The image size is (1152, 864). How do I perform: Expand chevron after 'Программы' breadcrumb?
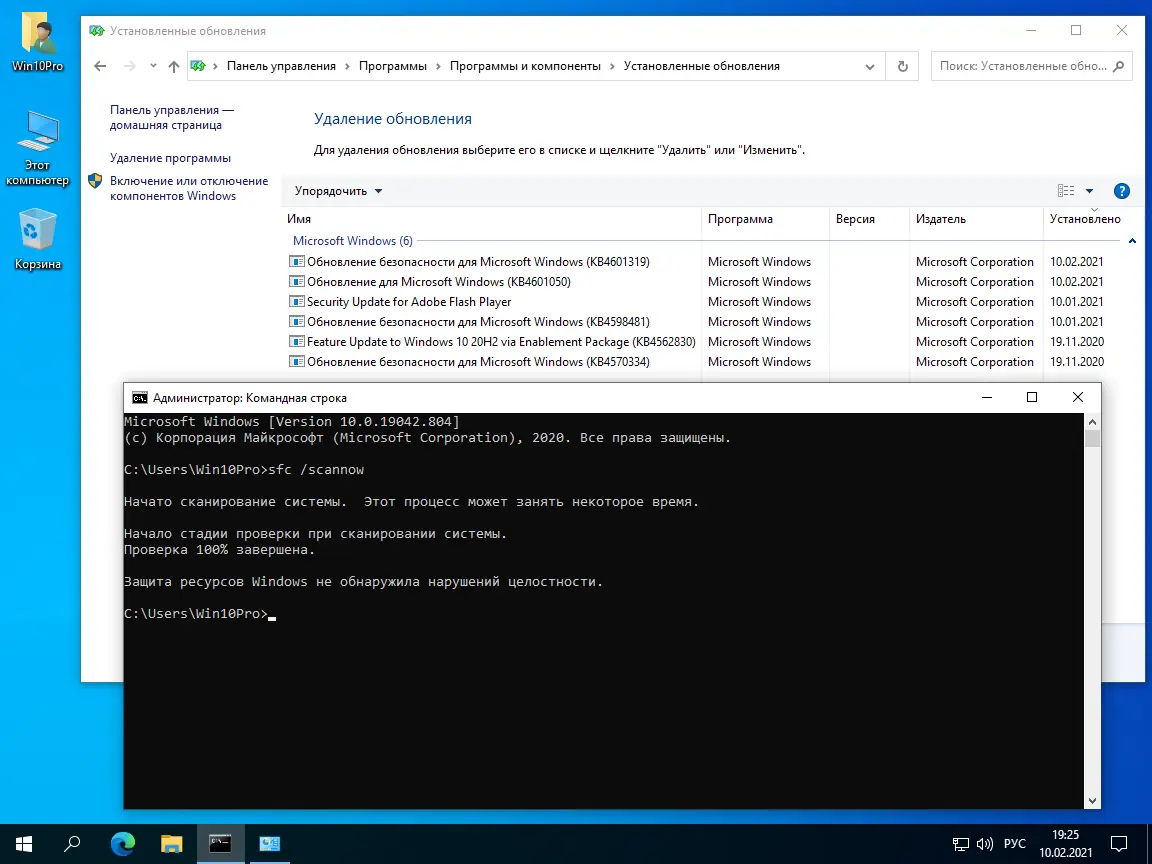point(439,66)
